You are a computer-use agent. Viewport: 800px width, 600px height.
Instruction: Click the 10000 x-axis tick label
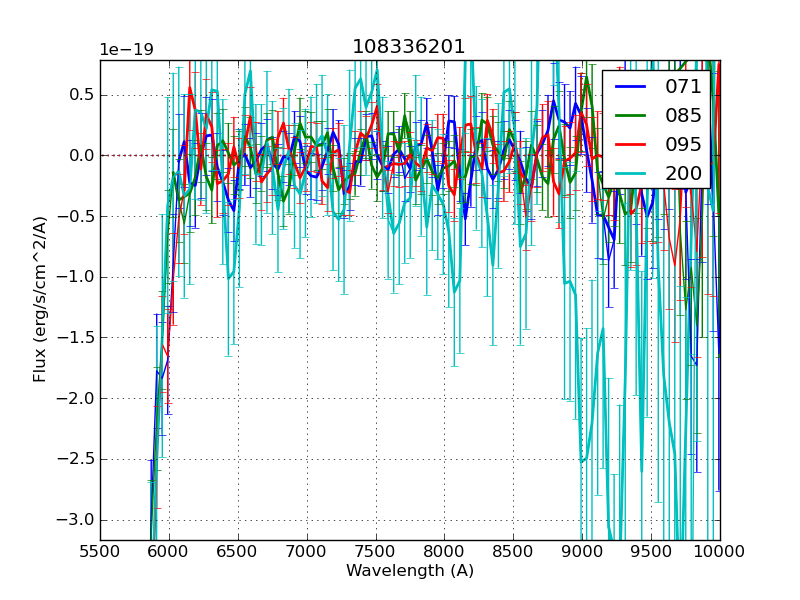coord(720,551)
